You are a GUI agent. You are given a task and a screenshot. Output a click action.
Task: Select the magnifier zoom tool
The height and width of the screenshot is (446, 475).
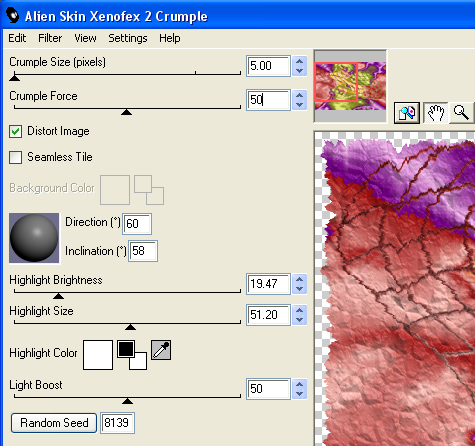tap(462, 113)
